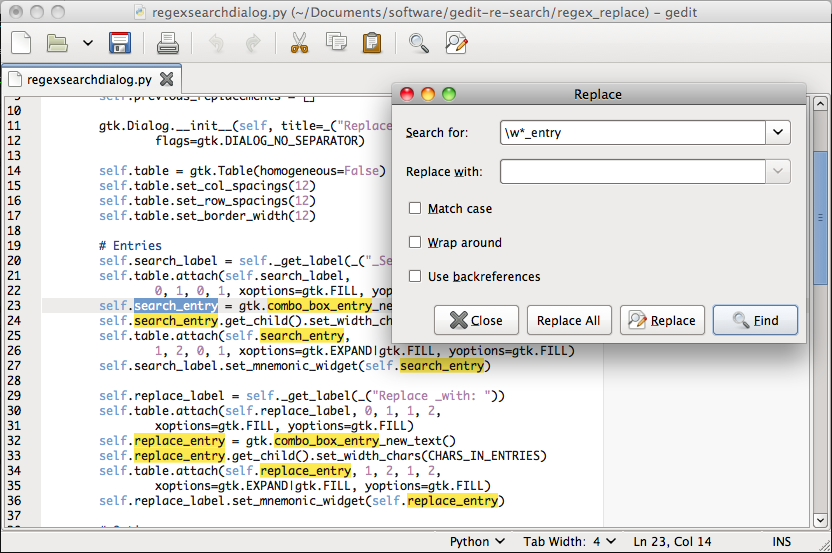
Task: Zoom Replace dialog via green button
Action: (449, 94)
